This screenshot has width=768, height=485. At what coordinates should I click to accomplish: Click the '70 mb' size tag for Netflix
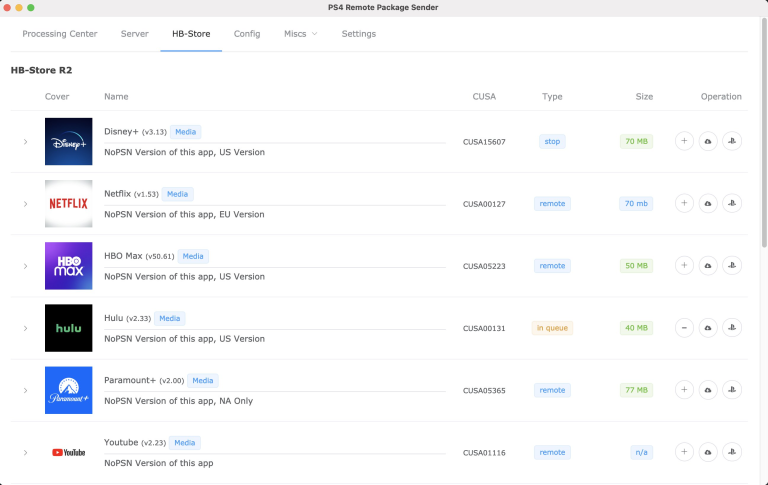click(x=636, y=204)
